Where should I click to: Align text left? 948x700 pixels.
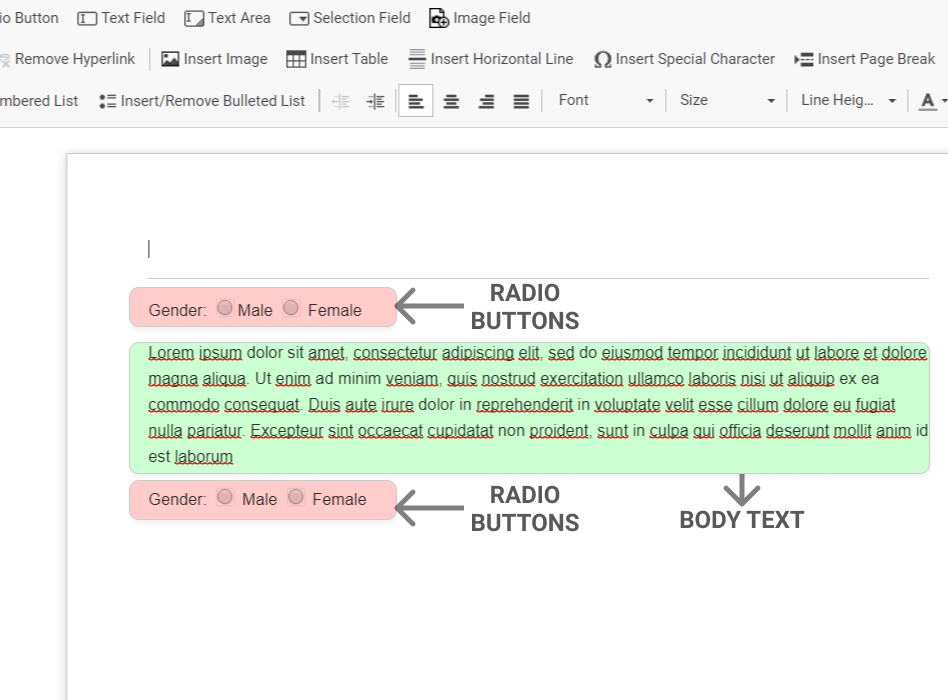pyautogui.click(x=416, y=101)
